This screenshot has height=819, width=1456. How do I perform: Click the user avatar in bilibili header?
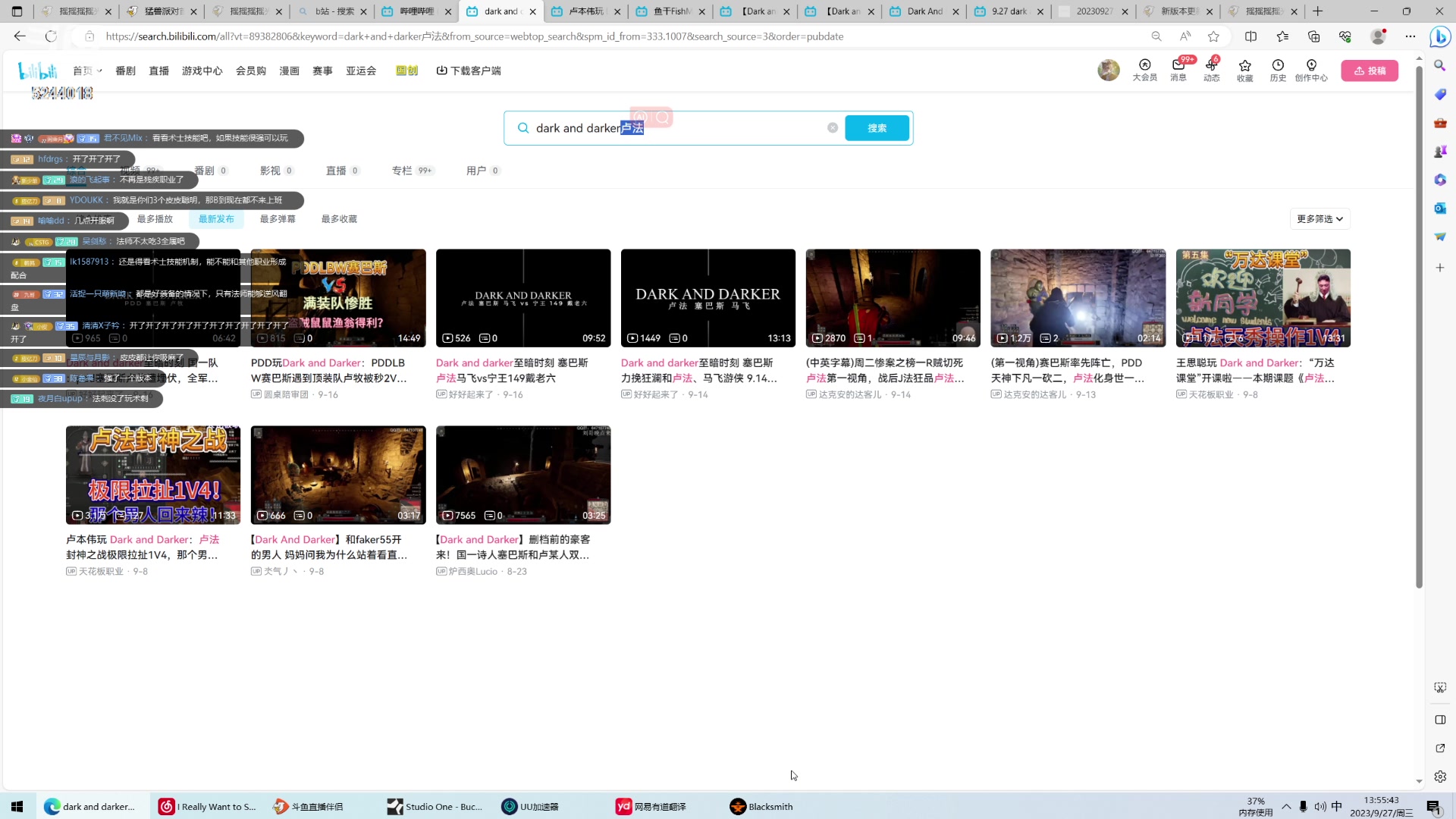(1108, 70)
